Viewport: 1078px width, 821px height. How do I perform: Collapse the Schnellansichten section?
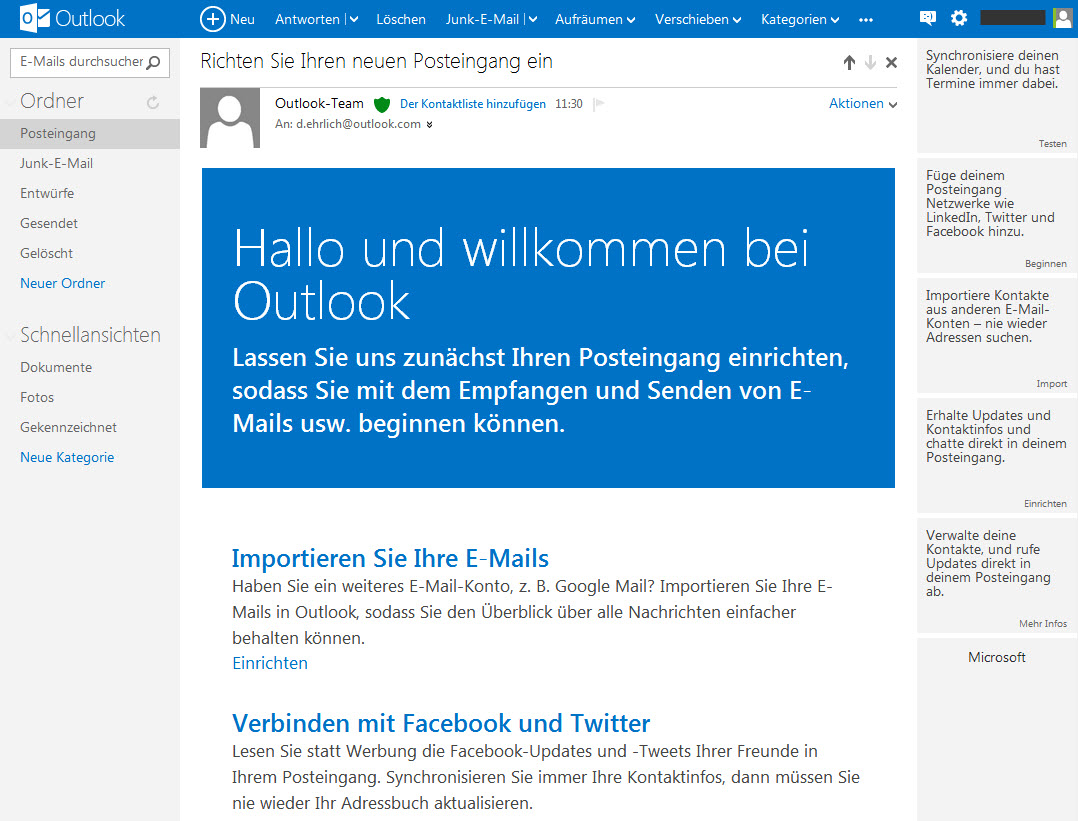point(10,335)
